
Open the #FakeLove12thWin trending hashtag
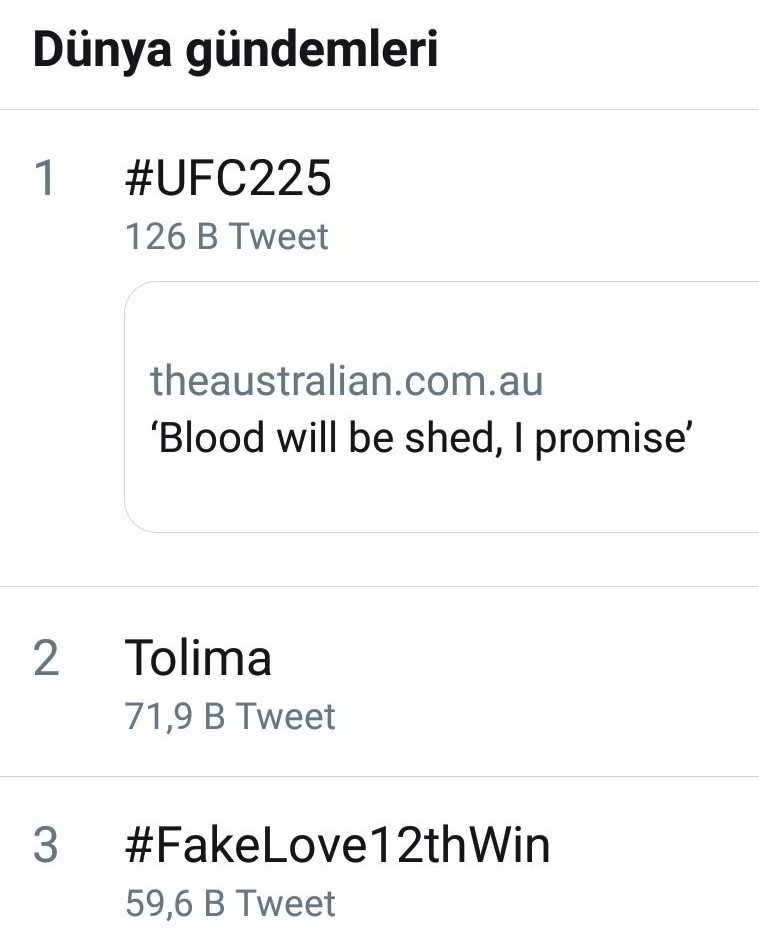click(337, 845)
